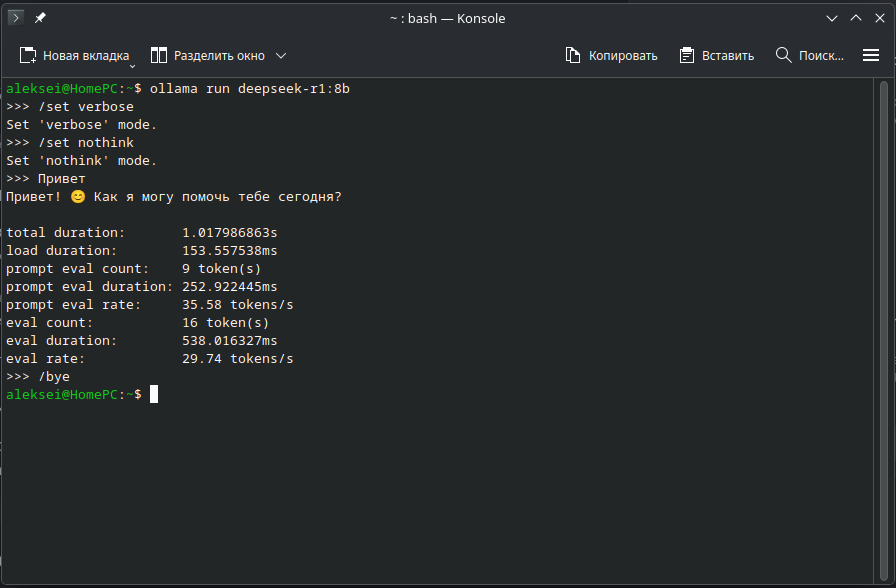This screenshot has height=588, width=896.
Task: Maximize the Konsole window
Action: [856, 18]
